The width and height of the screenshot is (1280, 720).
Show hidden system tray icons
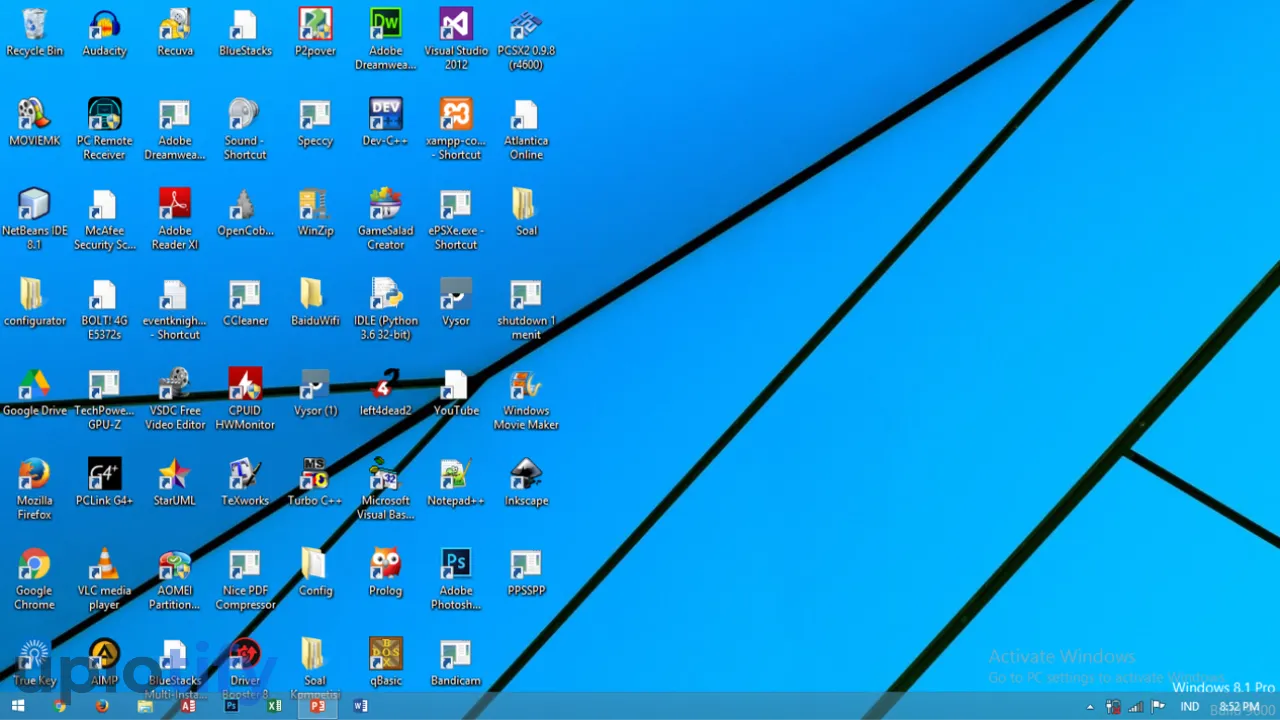1090,707
